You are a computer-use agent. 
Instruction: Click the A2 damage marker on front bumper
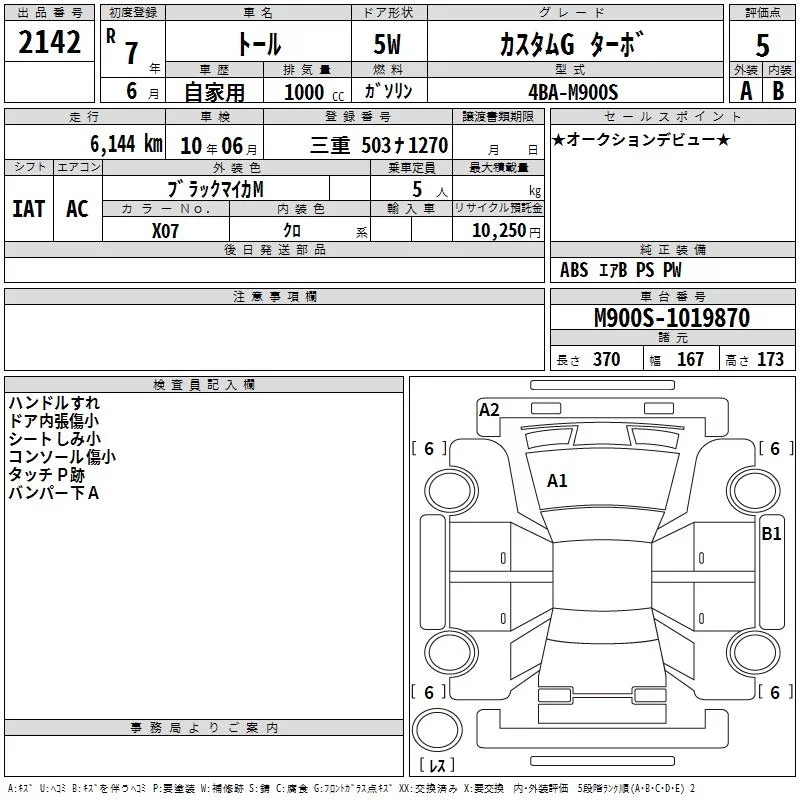point(489,410)
